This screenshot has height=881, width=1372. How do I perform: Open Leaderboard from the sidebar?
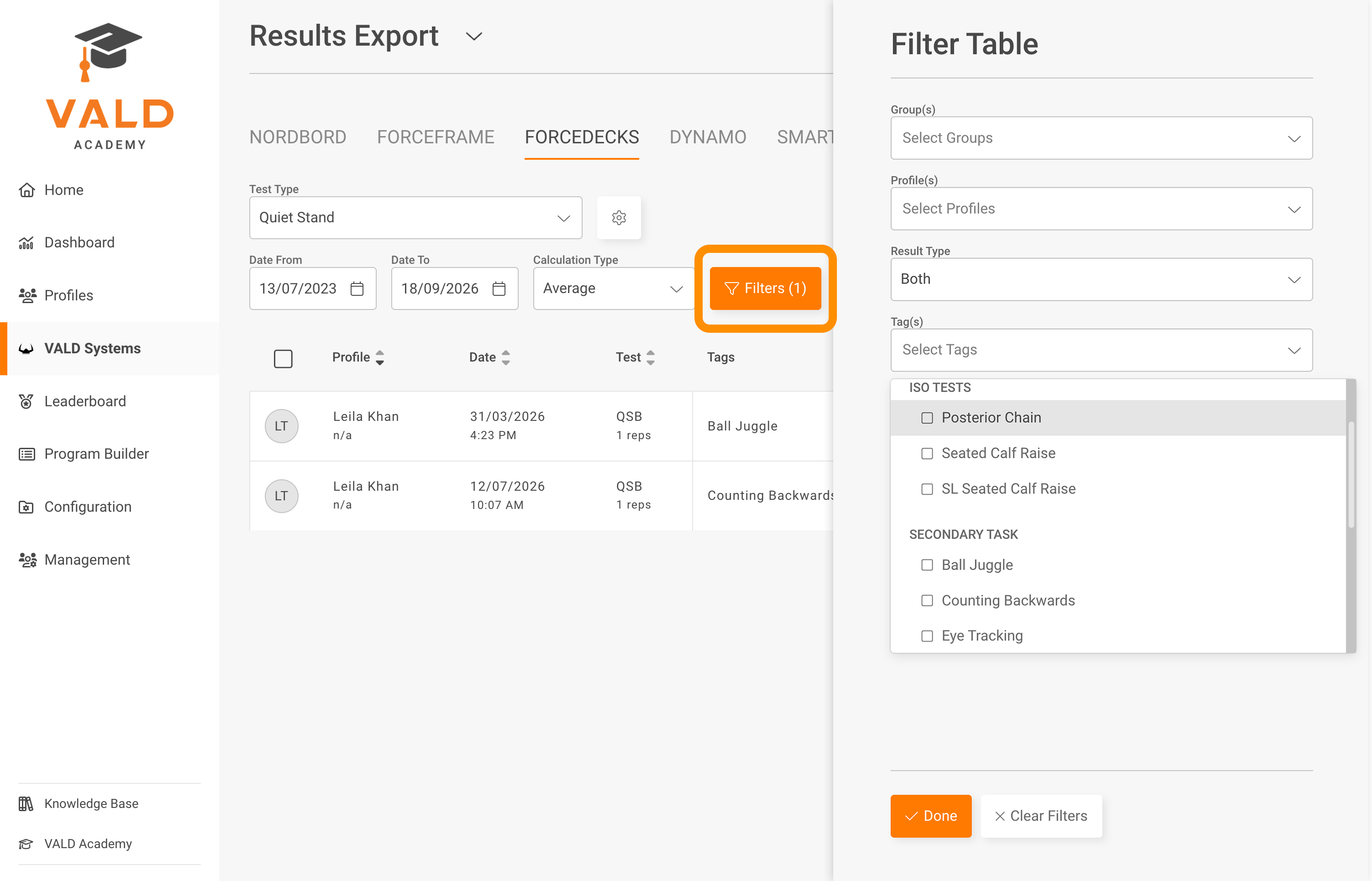coord(109,401)
